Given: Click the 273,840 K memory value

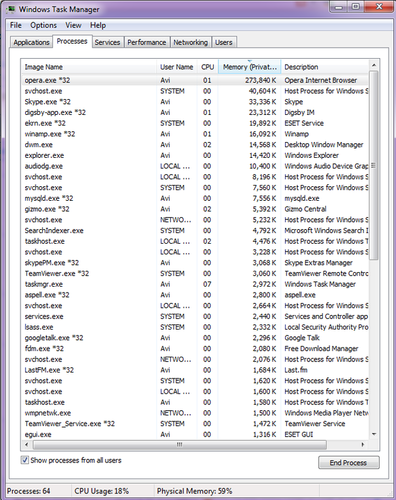Looking at the screenshot, I should (x=261, y=80).
